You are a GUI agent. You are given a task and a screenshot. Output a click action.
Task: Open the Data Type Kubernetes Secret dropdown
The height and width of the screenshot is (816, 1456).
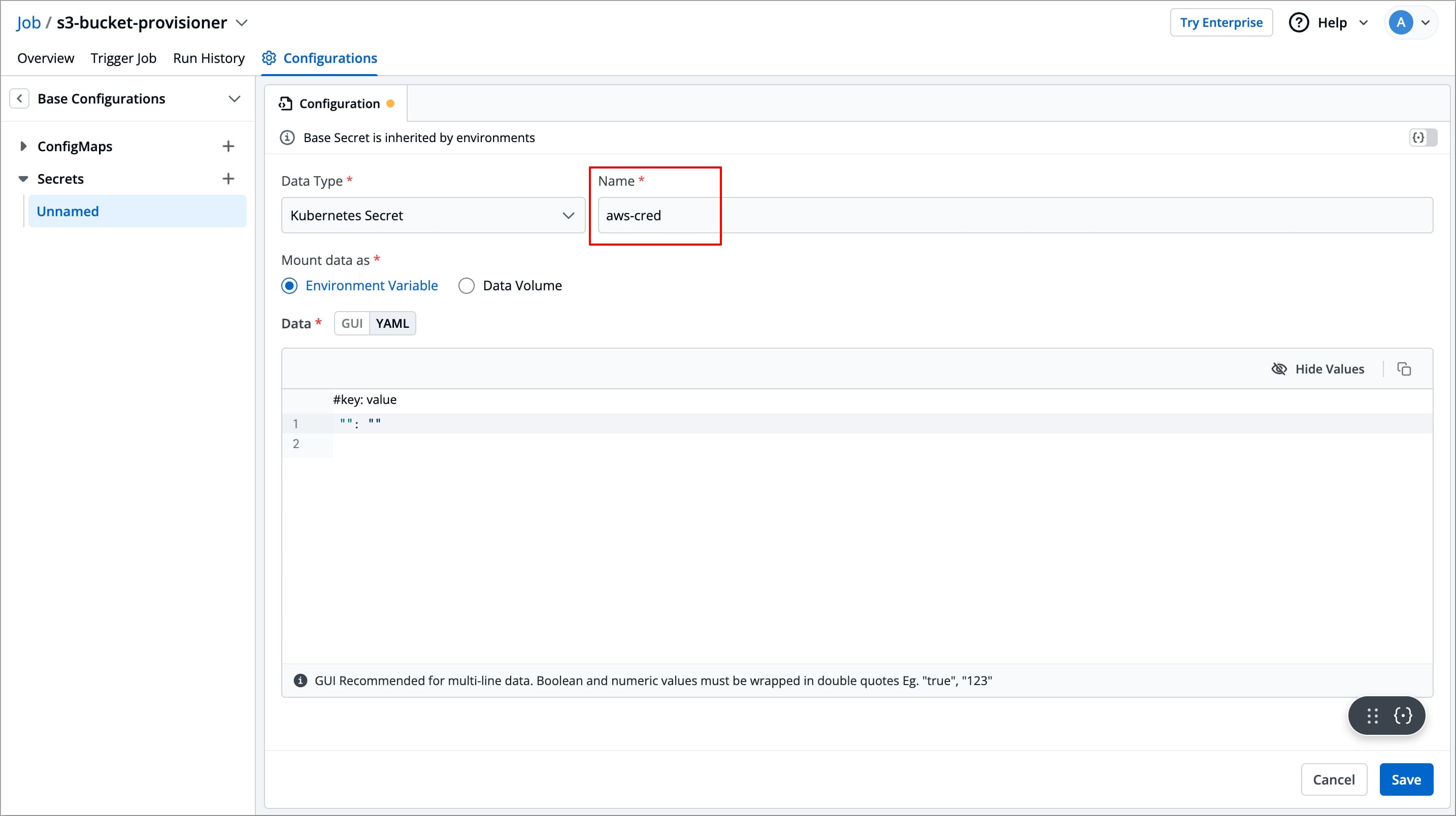coord(433,215)
